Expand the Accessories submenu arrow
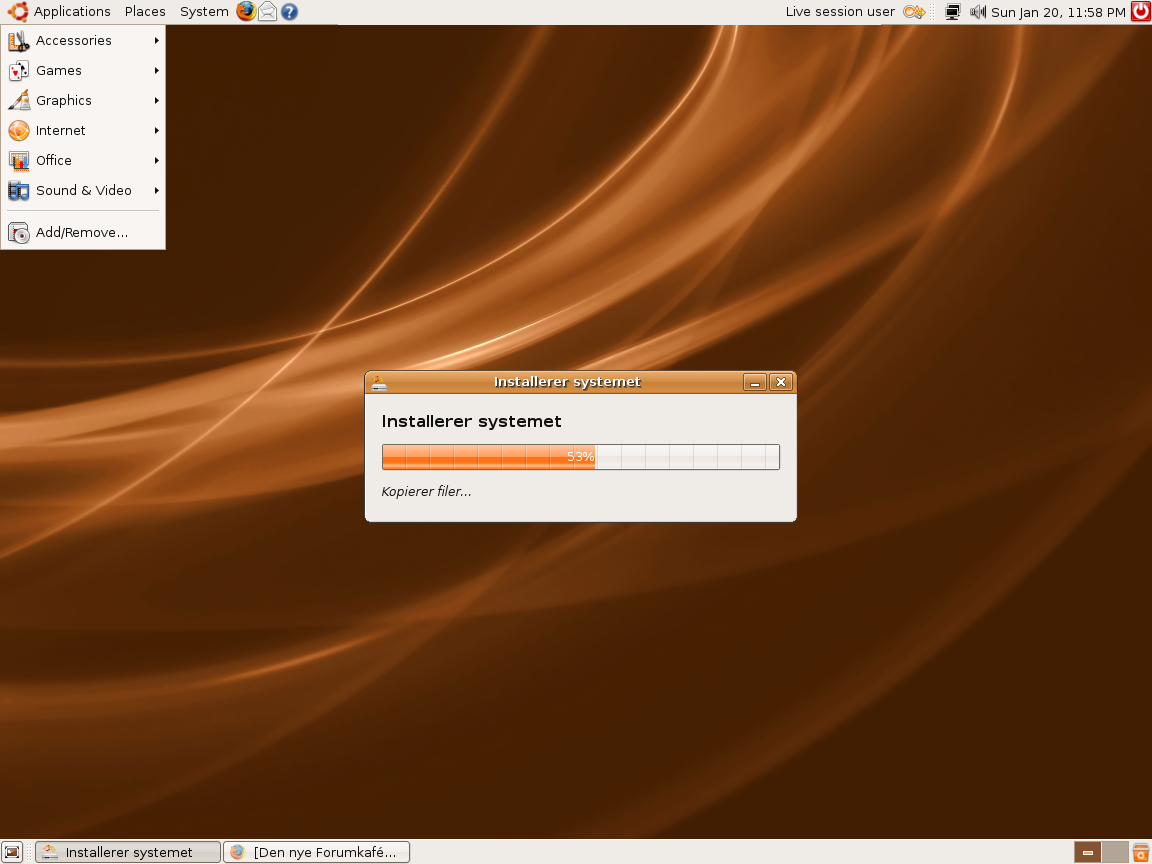 click(156, 40)
